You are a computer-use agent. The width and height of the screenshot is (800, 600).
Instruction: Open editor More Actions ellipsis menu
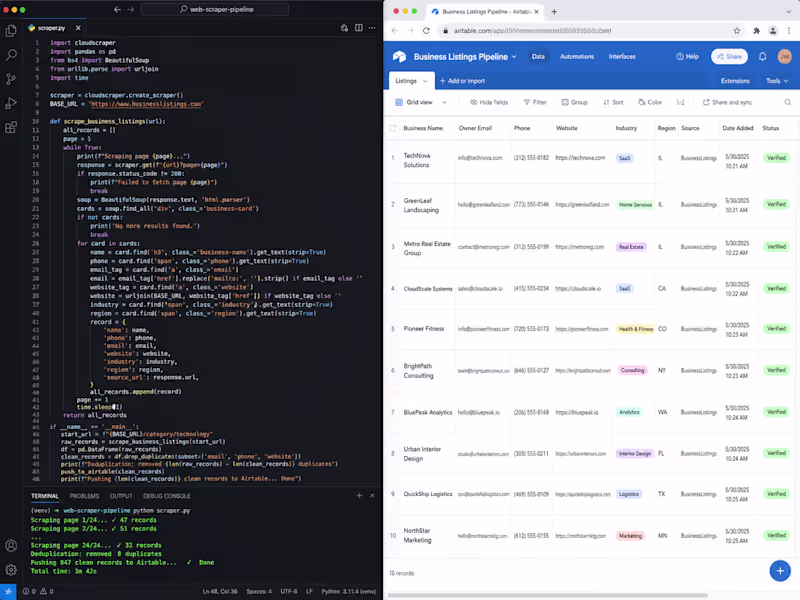tap(372, 28)
